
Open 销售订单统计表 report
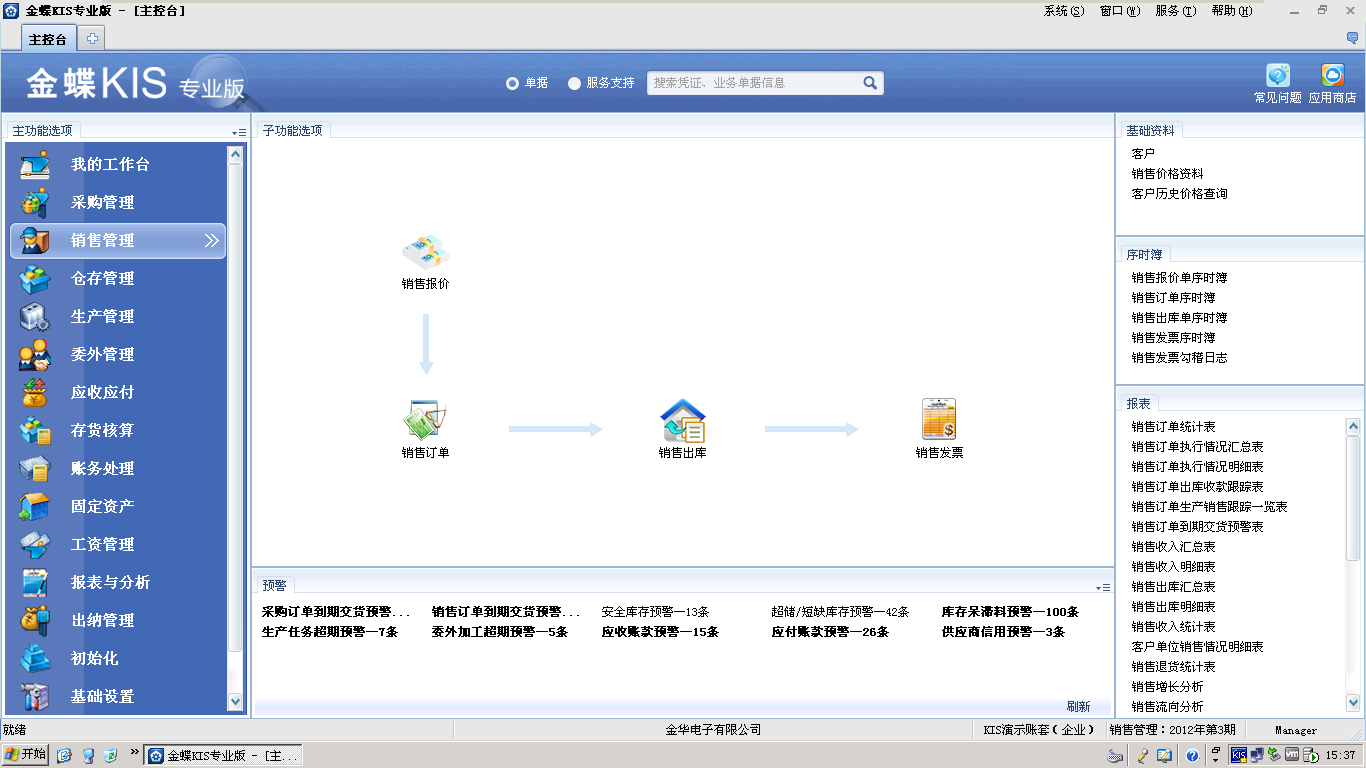[x=1173, y=427]
